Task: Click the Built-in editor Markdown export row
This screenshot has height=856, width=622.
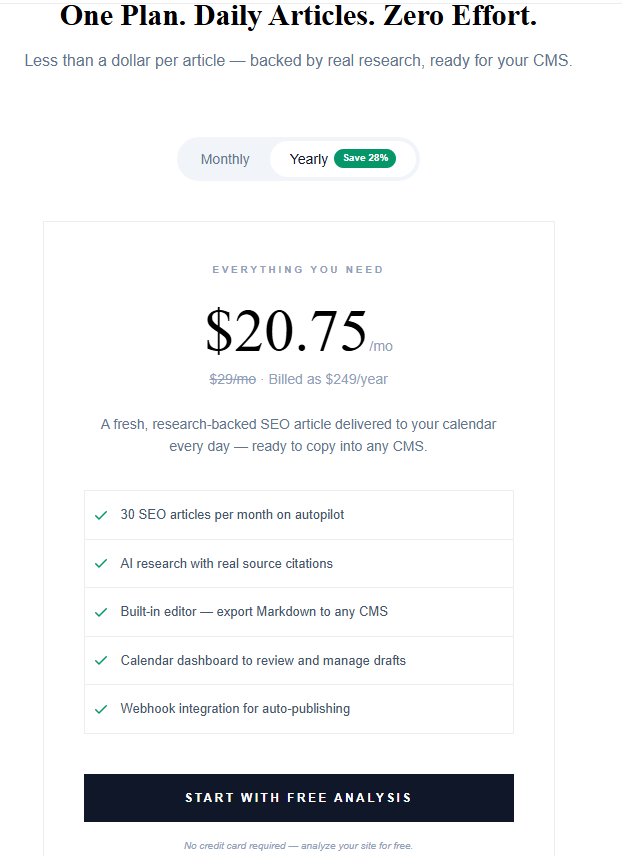Action: coord(254,612)
